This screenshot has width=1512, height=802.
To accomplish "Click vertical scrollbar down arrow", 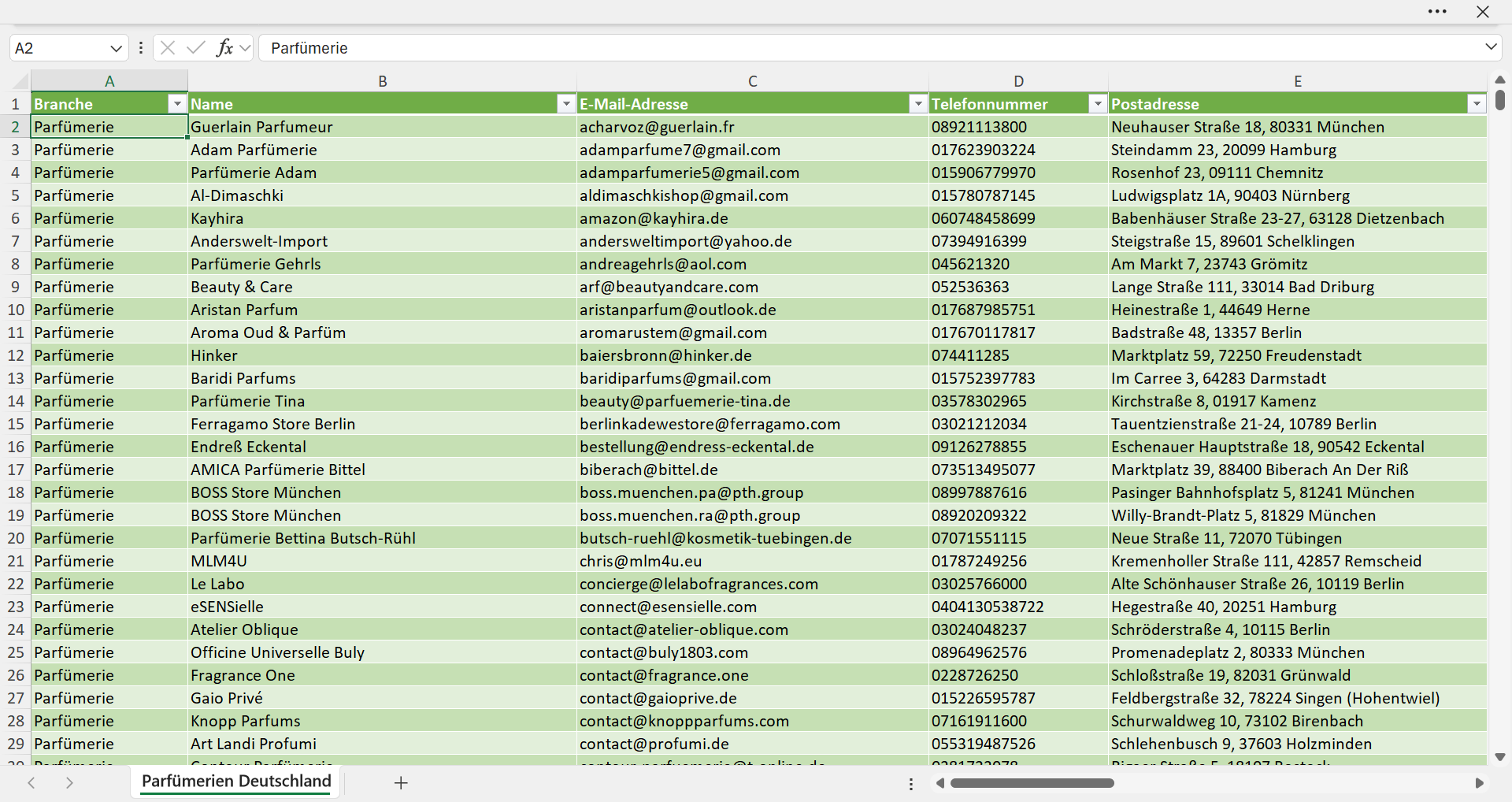I will [1499, 757].
